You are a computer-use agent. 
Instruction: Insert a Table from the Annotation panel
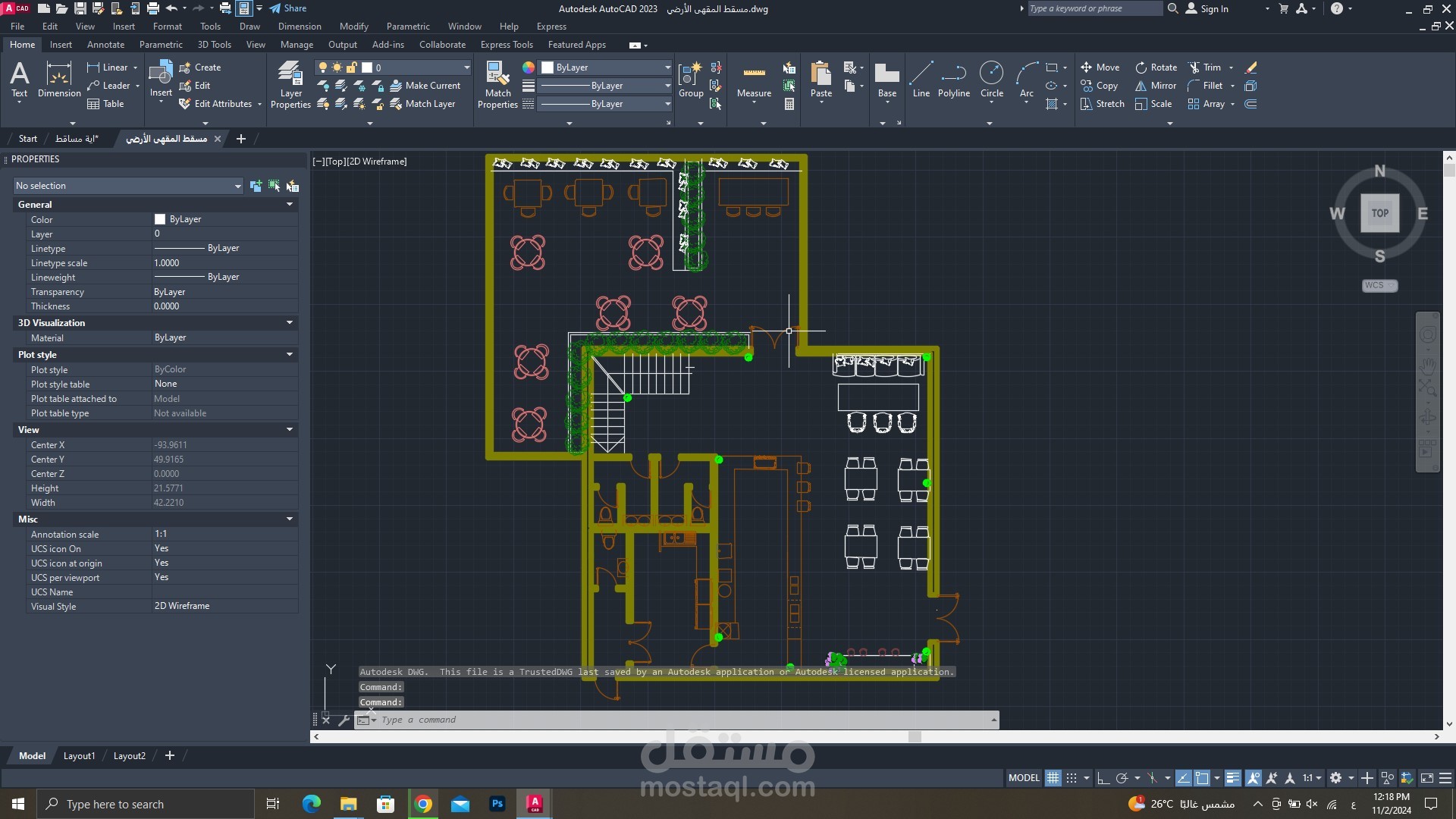tap(105, 104)
